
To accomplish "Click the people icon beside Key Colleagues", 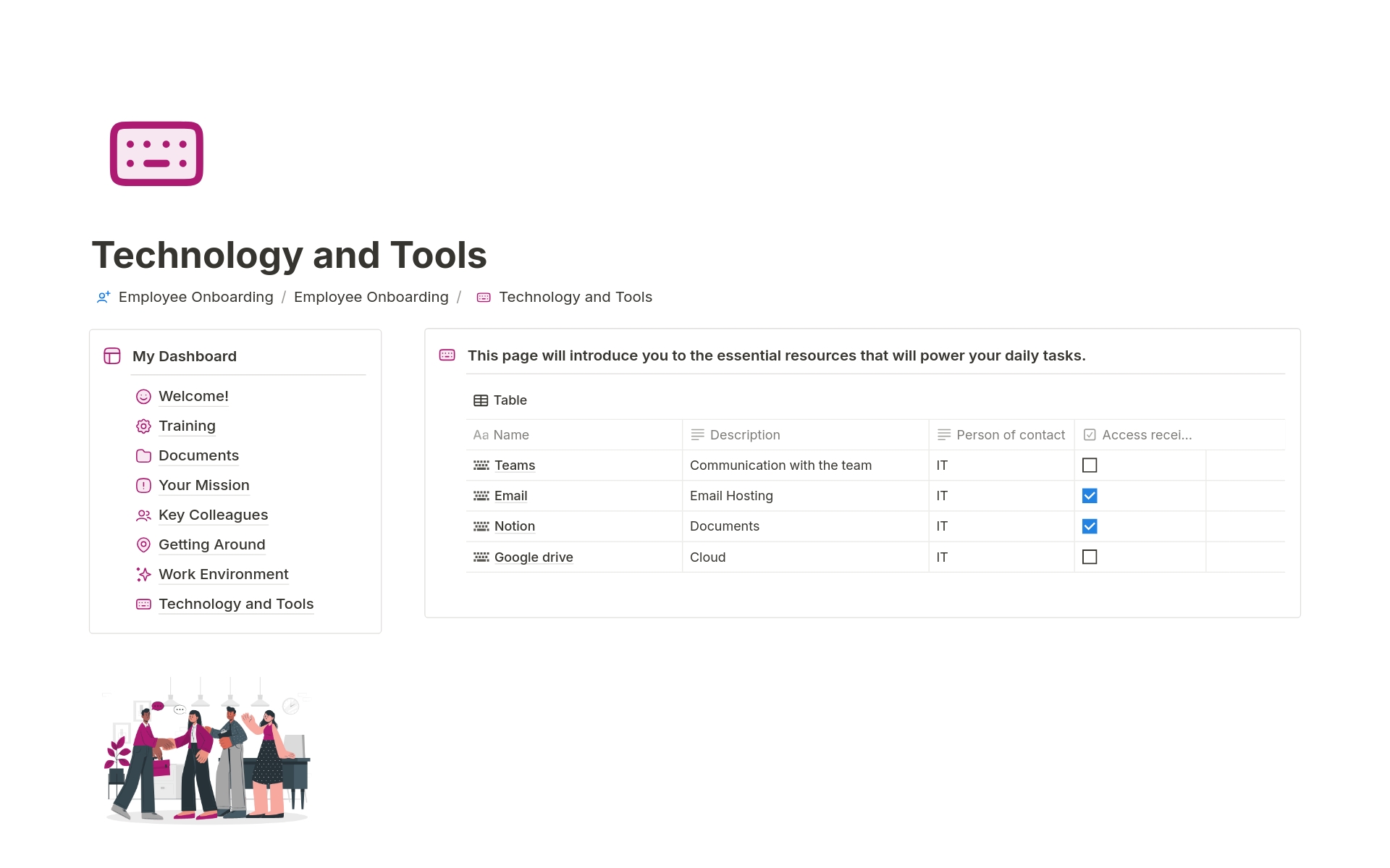I will tap(143, 515).
